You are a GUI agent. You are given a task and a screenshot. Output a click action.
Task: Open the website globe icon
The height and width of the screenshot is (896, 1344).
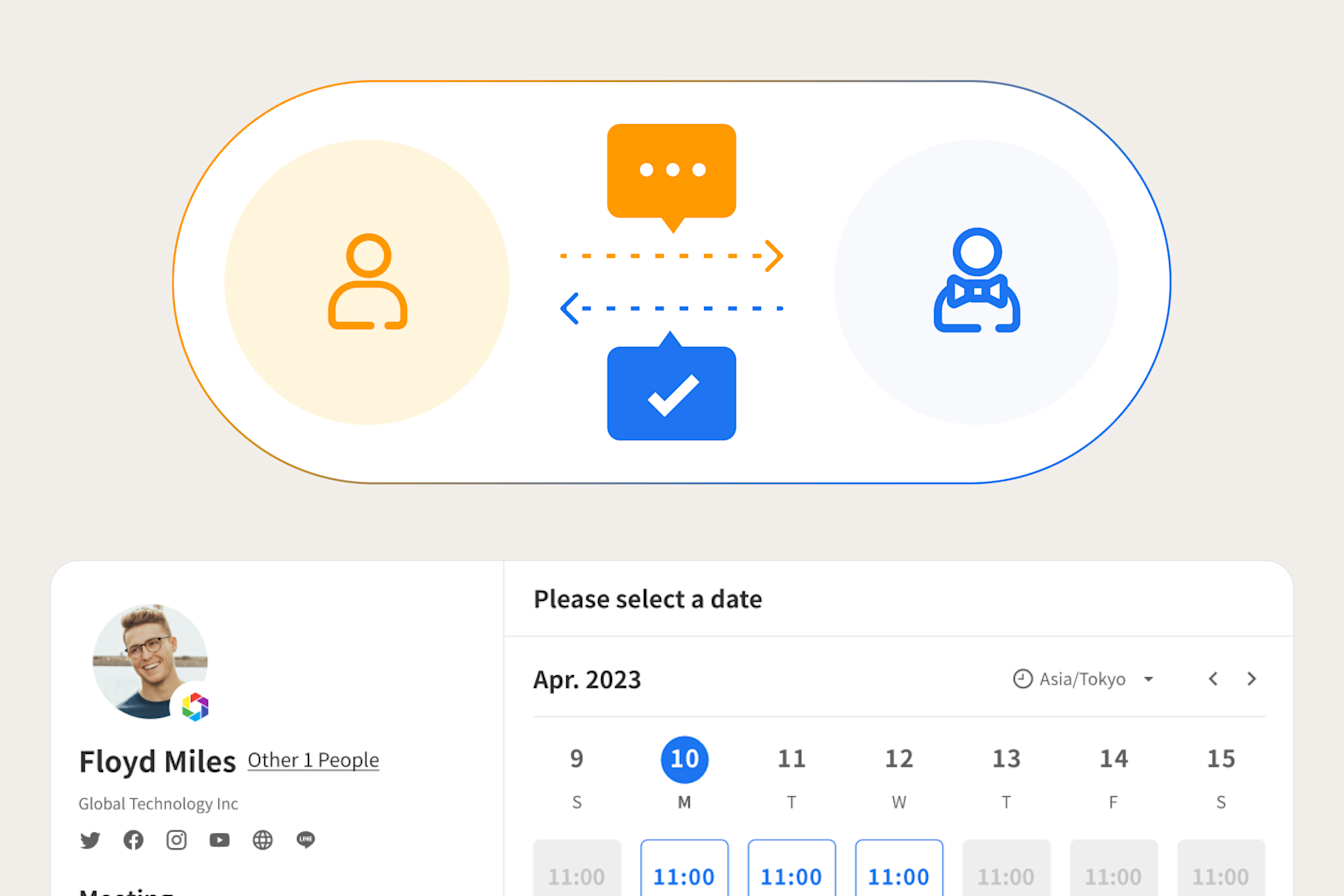pyautogui.click(x=262, y=840)
